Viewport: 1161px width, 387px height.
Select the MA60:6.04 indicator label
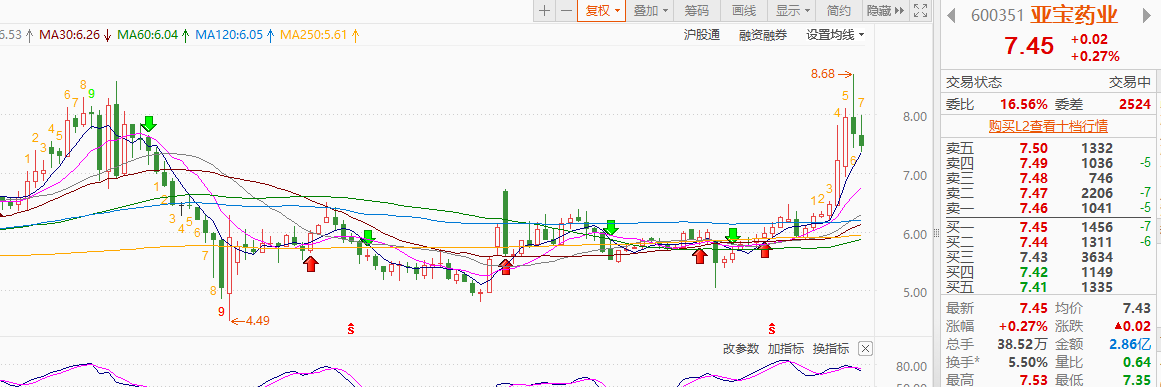click(153, 34)
